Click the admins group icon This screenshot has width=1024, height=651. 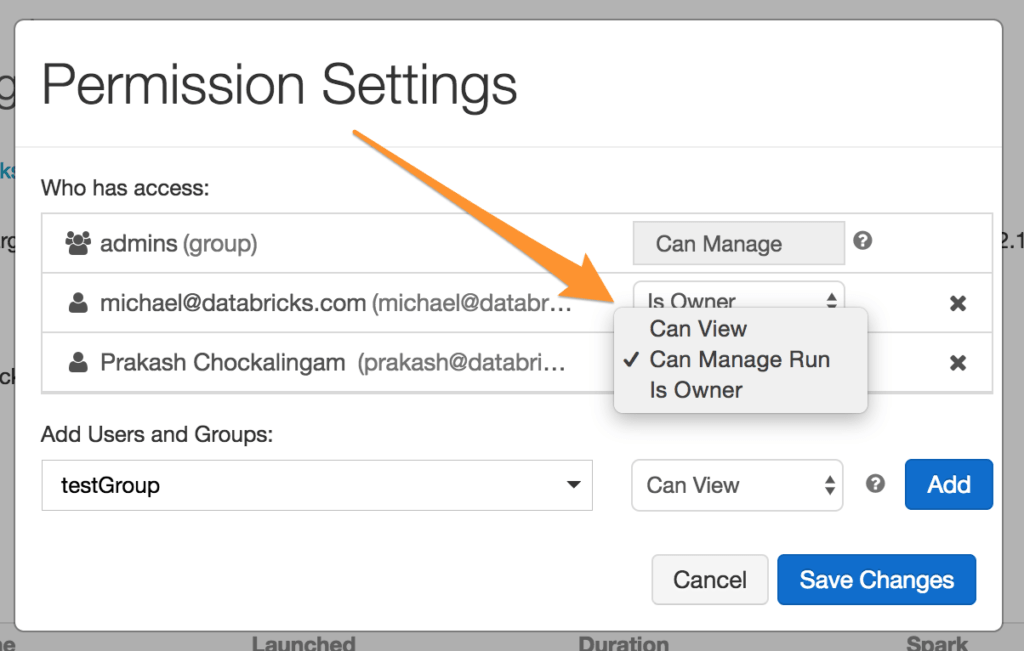77,243
